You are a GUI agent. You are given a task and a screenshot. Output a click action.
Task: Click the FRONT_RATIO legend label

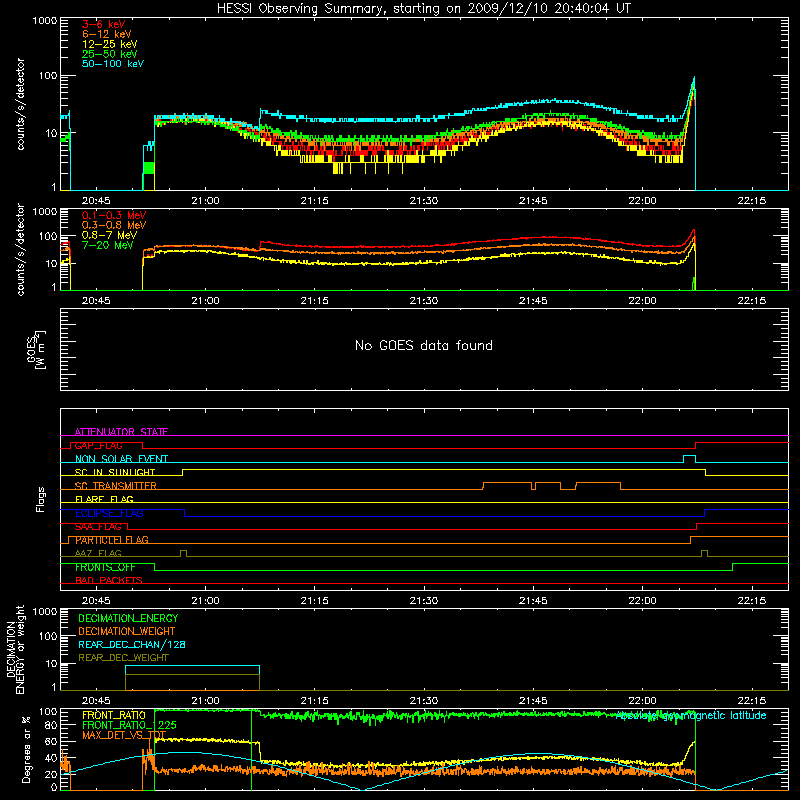pos(114,715)
